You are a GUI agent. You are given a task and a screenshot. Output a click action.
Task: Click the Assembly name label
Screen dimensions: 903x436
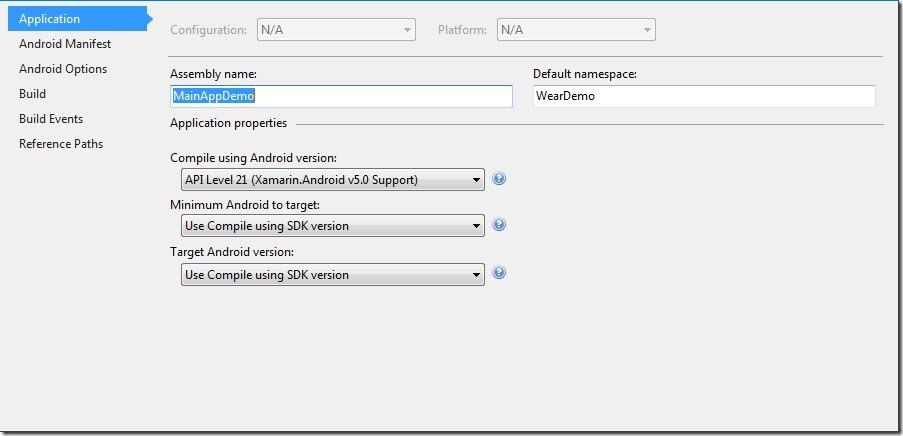coord(214,74)
